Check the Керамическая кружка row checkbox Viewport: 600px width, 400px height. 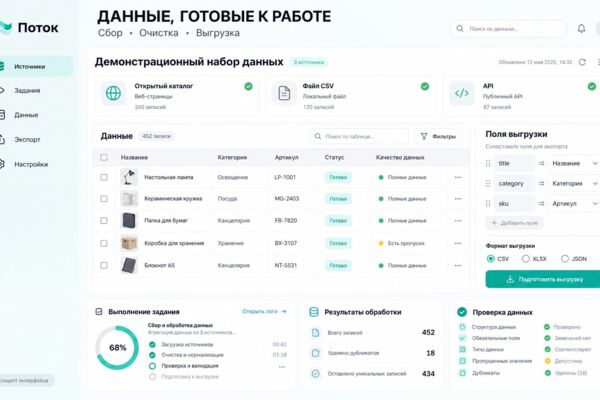tap(104, 199)
